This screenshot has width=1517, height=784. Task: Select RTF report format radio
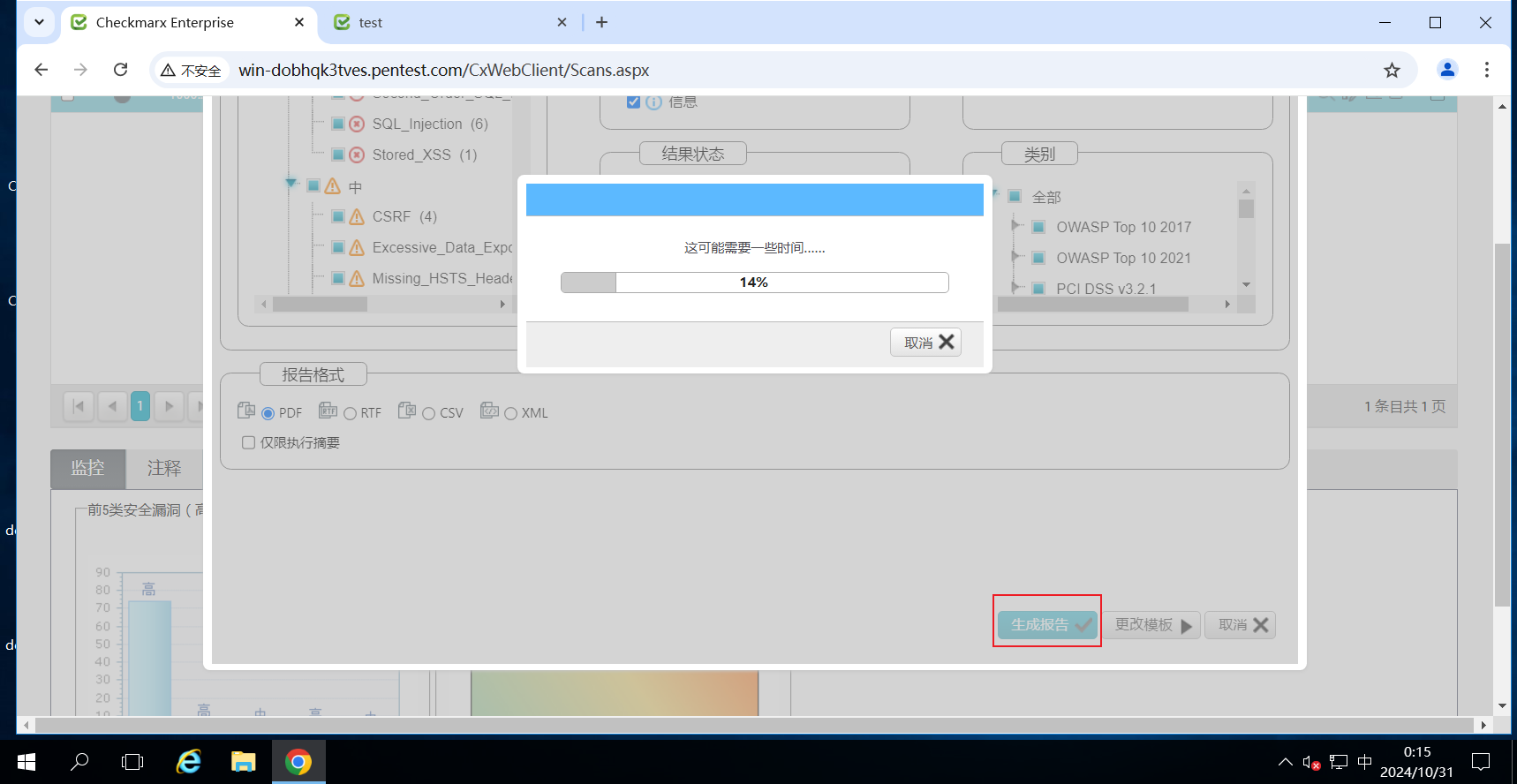coord(350,413)
